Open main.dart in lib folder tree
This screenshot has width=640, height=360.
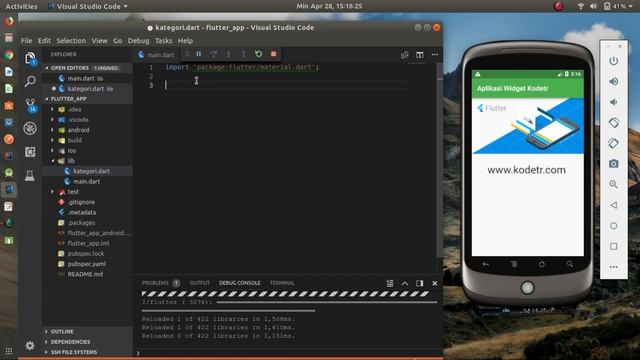coord(88,181)
